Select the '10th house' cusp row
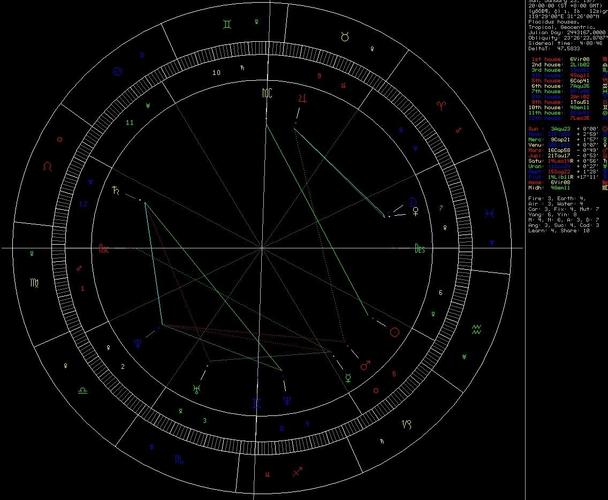Screen dimensions: 608x500 tap(561, 107)
